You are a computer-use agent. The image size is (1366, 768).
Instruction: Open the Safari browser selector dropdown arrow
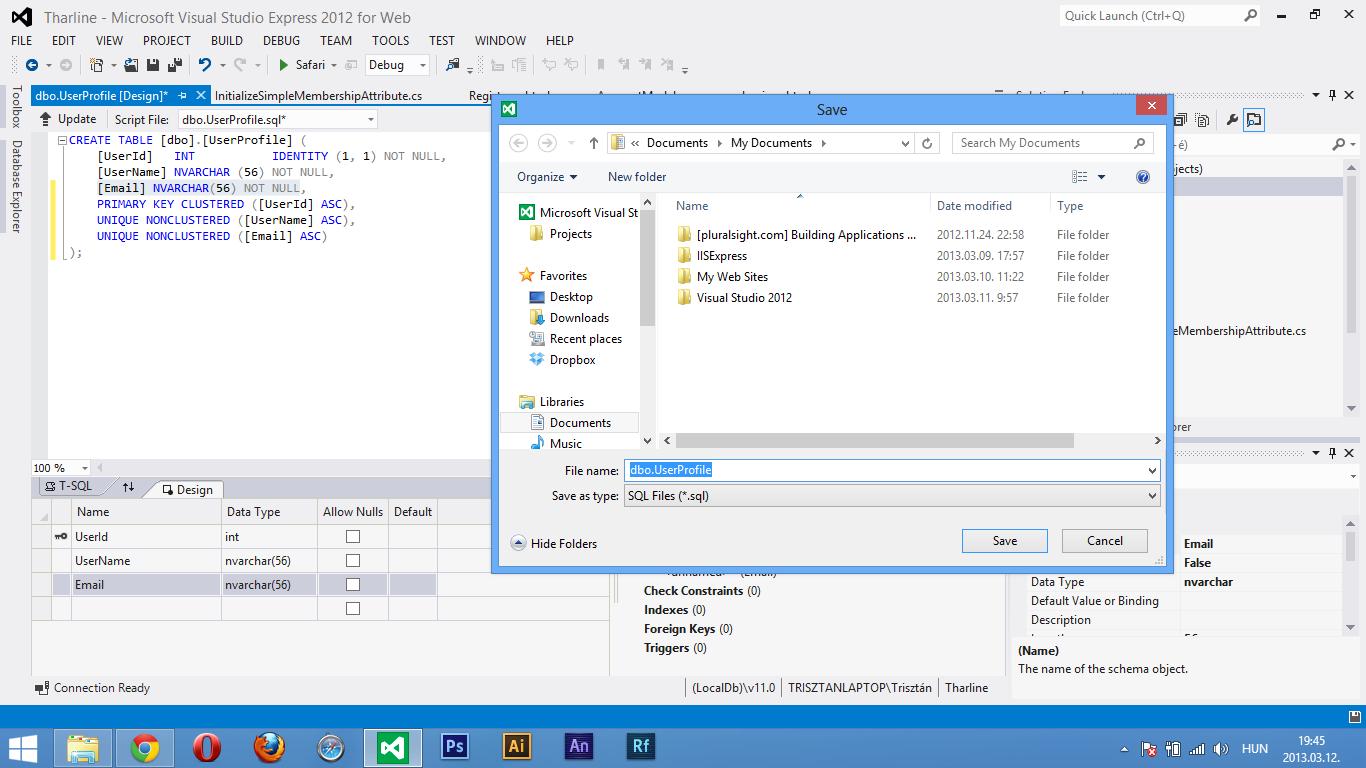click(x=334, y=65)
